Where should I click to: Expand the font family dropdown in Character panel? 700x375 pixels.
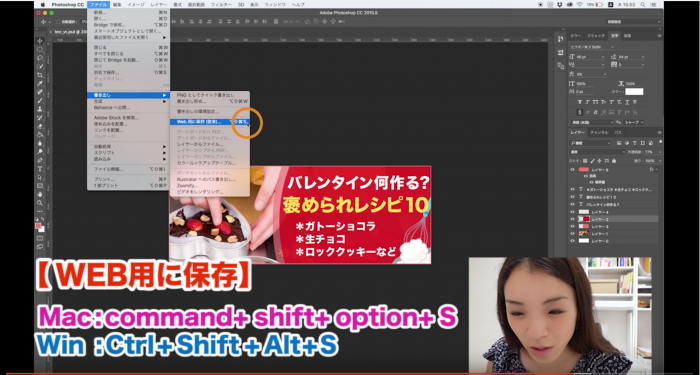[x=592, y=47]
